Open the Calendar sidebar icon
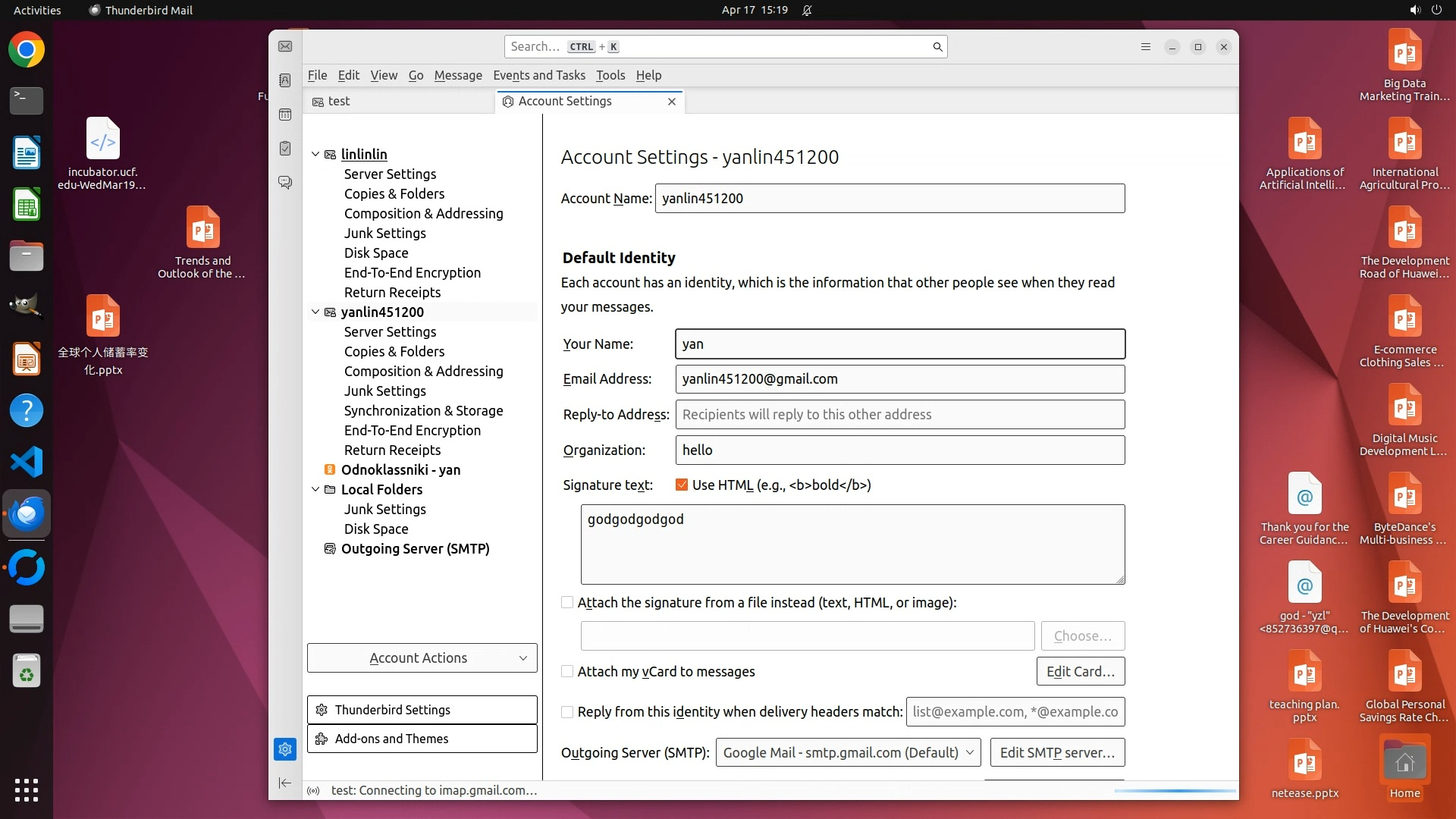 coord(285,115)
